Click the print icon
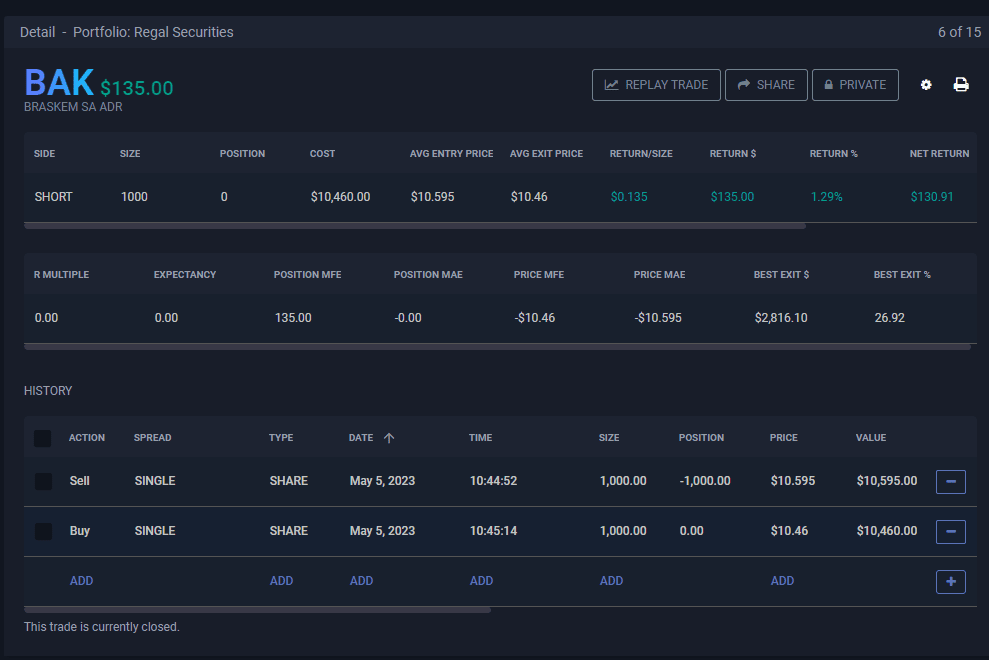 pos(961,85)
